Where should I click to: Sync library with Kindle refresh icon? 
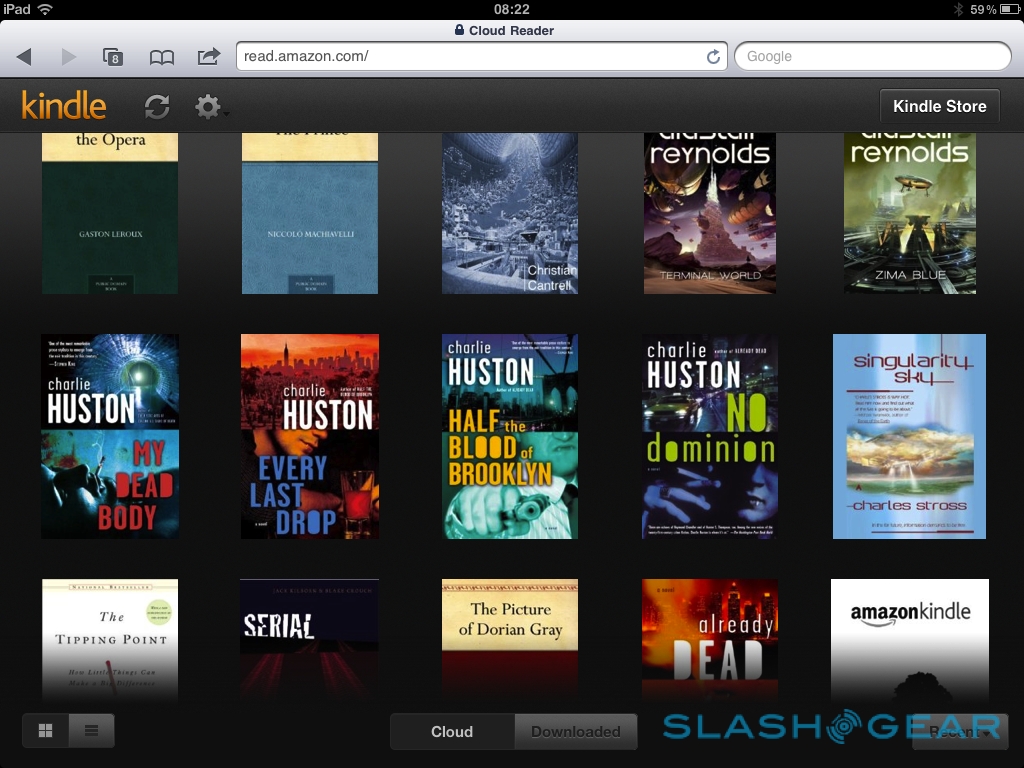pyautogui.click(x=157, y=106)
